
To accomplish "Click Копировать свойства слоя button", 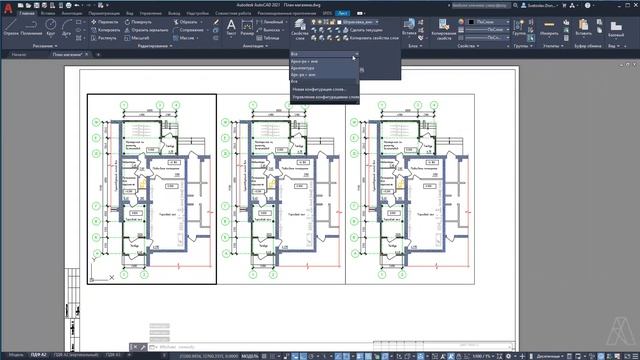I will [371, 38].
